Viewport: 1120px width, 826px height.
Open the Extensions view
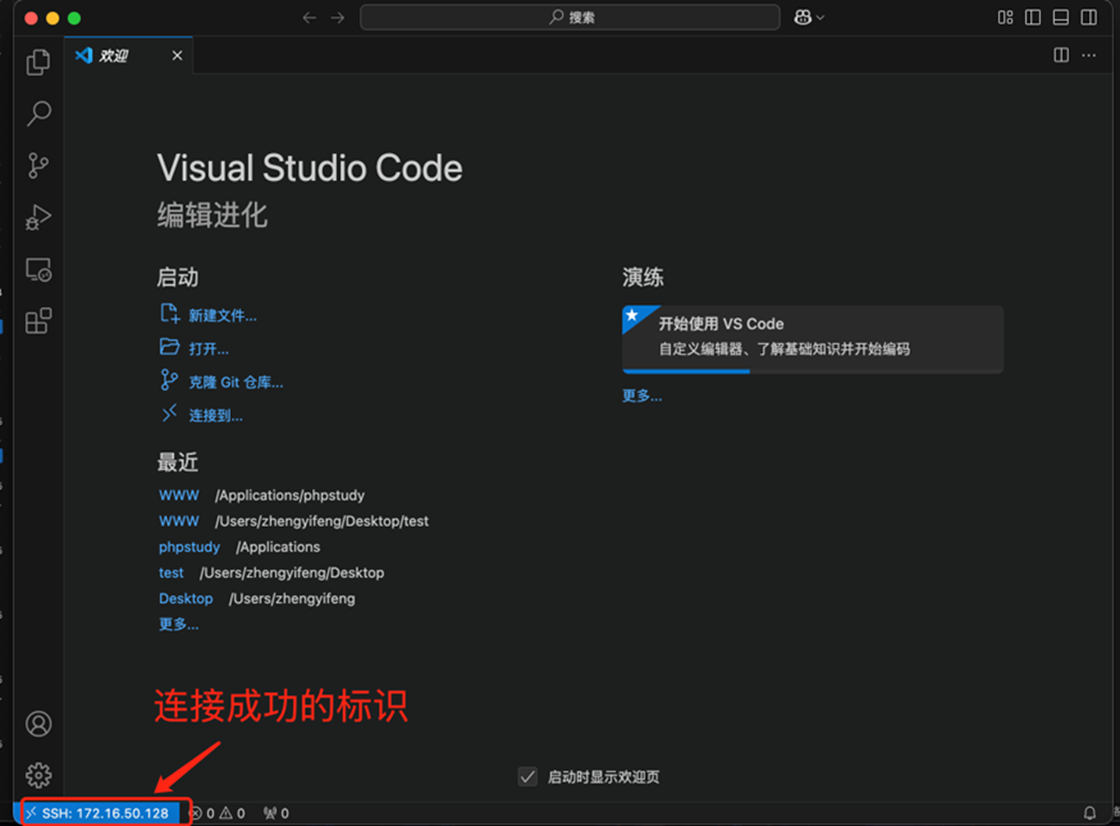pyautogui.click(x=39, y=321)
